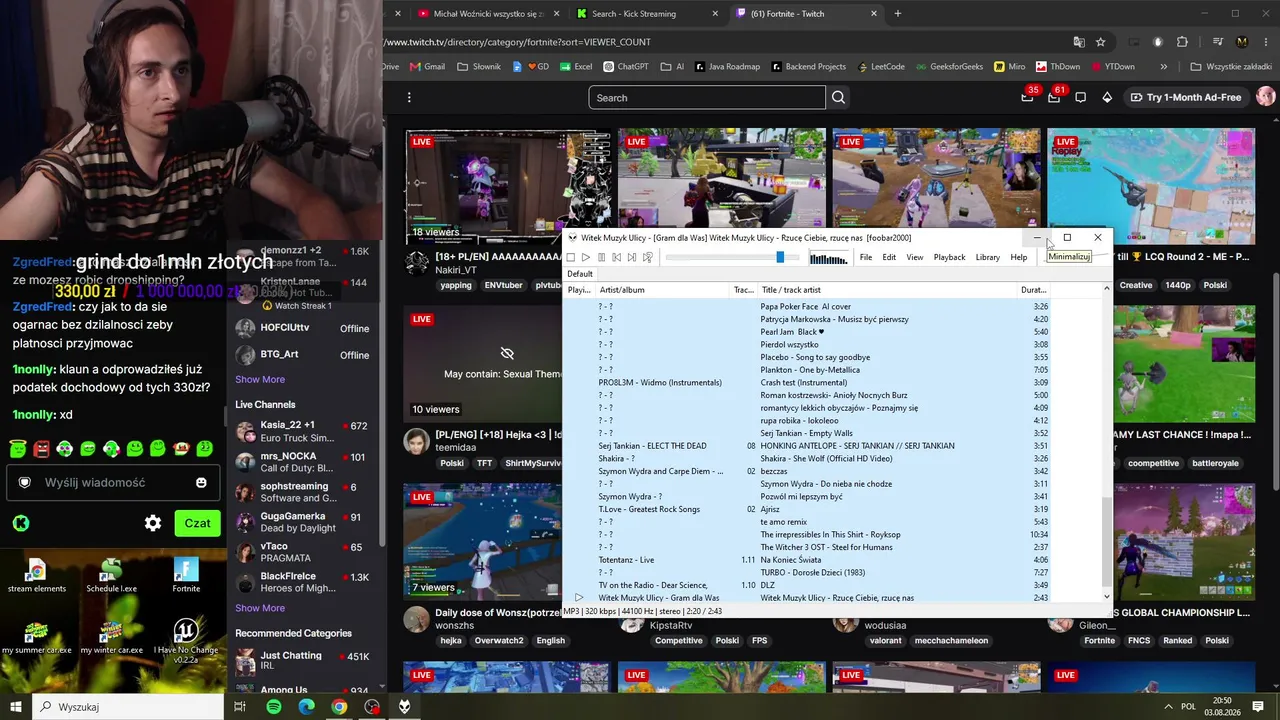Select the Default playlist tab

click(580, 274)
